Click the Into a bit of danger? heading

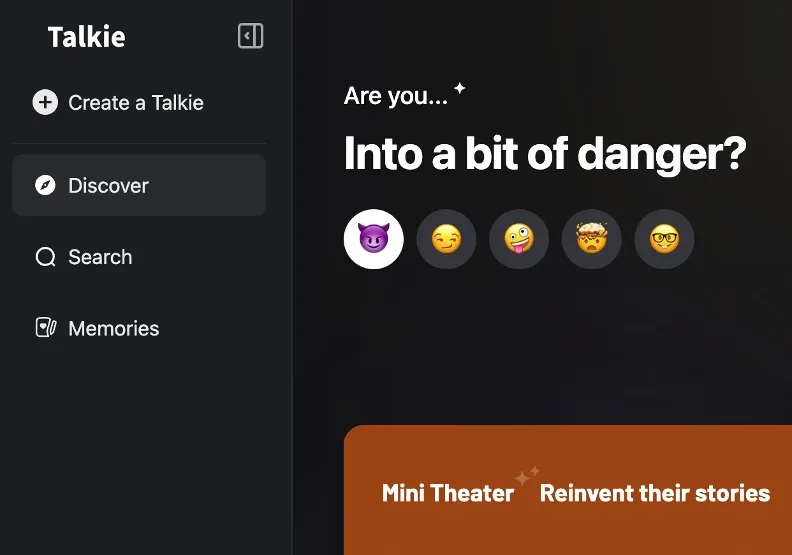click(545, 154)
